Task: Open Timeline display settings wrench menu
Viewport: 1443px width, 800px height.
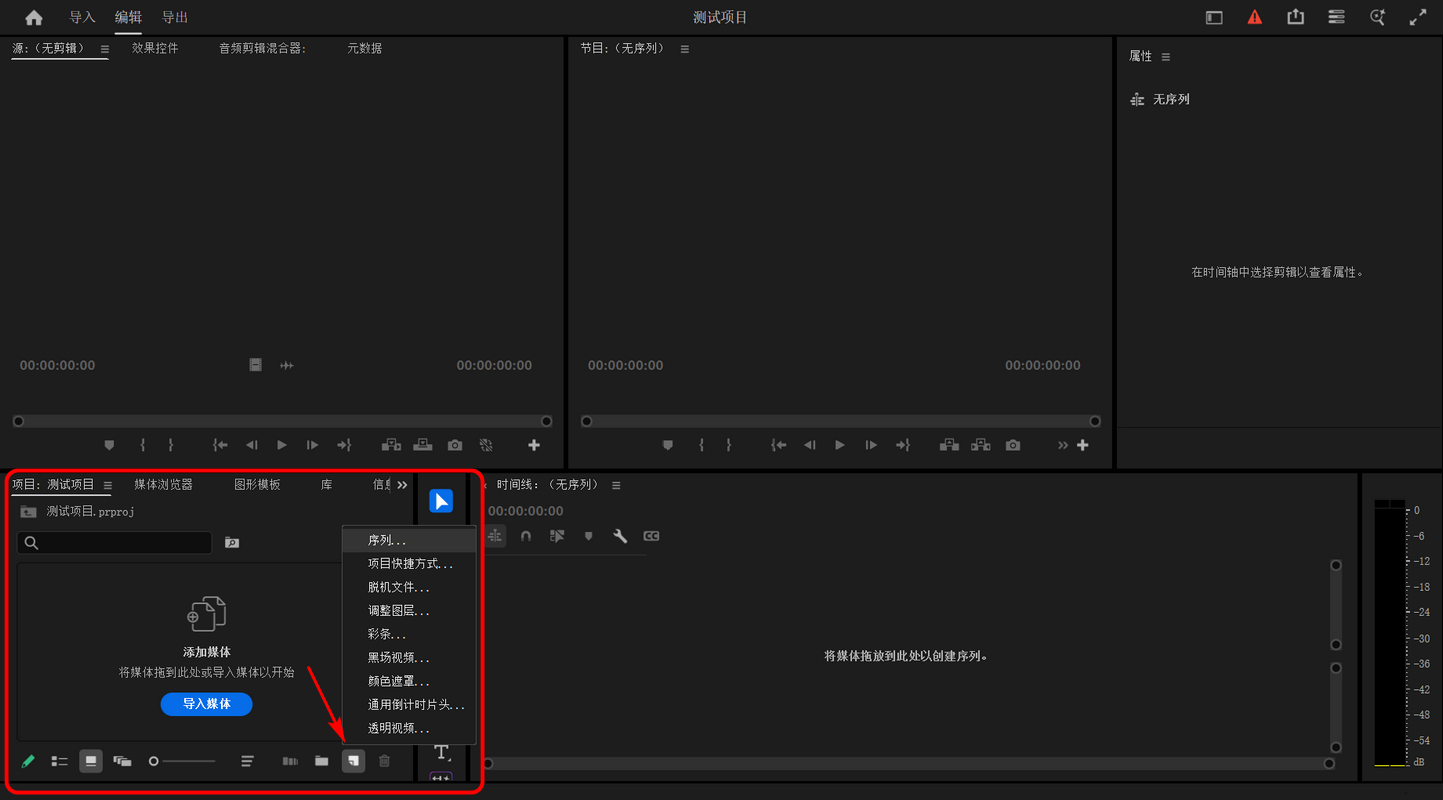Action: coord(620,536)
